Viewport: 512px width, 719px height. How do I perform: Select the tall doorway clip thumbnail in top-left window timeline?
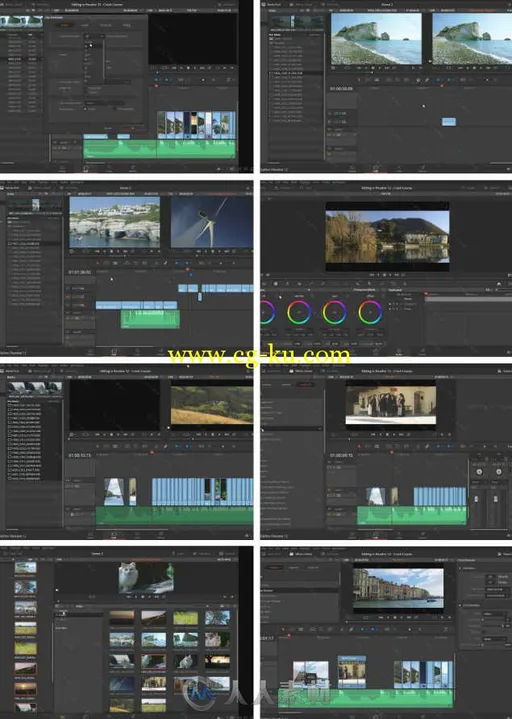click(194, 124)
